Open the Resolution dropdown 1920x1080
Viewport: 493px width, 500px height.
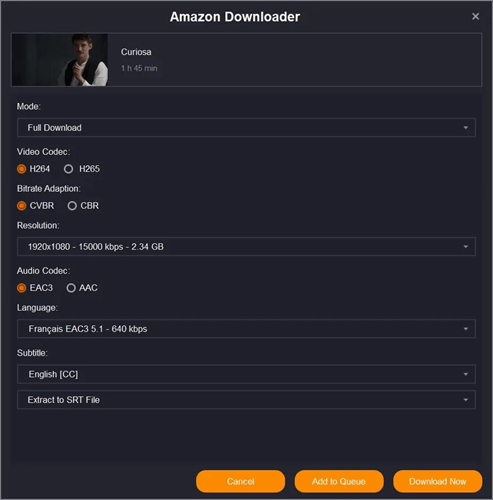[x=246, y=247]
